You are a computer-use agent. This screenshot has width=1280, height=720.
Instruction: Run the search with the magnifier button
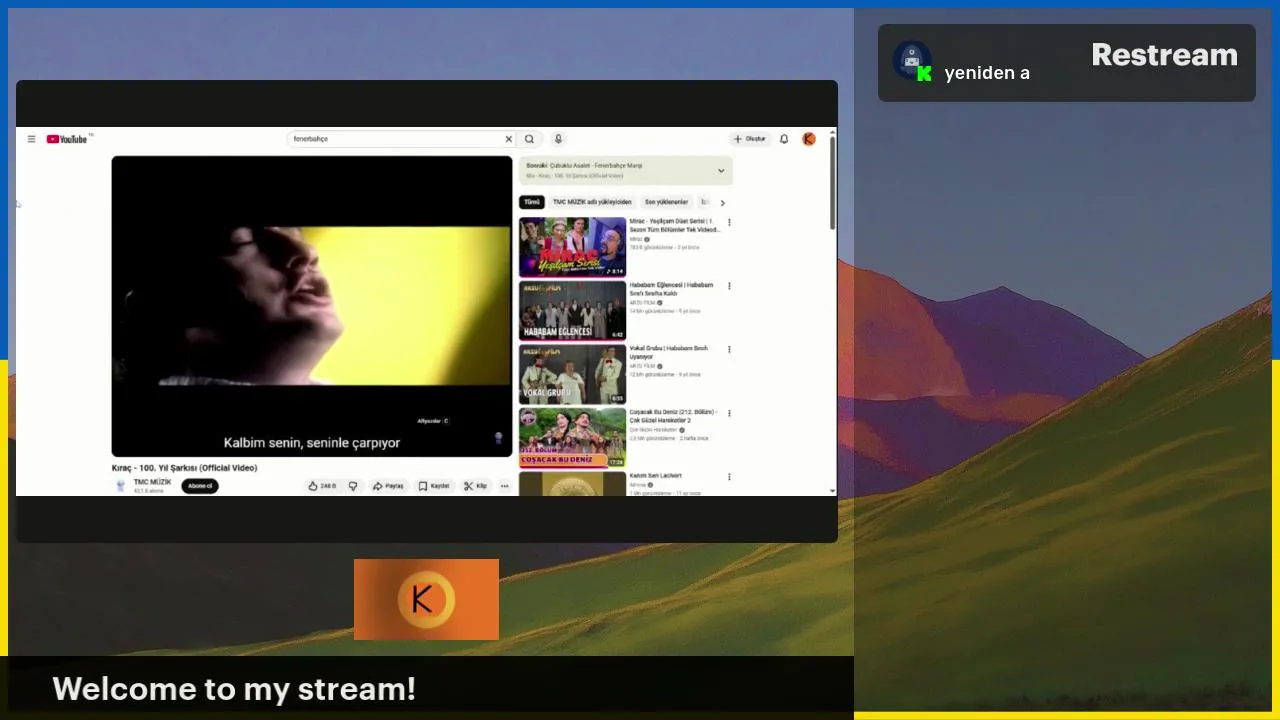(530, 139)
